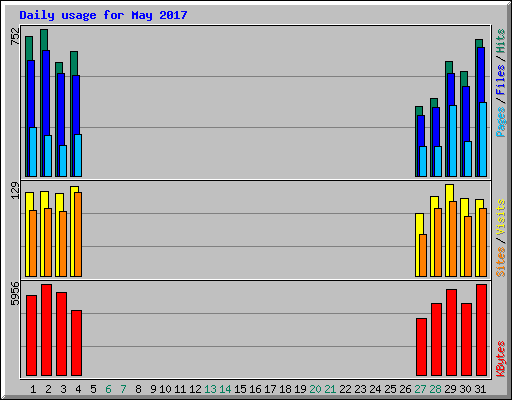The width and height of the screenshot is (512, 400).
Task: Click green day 7 label
Action: (x=123, y=389)
